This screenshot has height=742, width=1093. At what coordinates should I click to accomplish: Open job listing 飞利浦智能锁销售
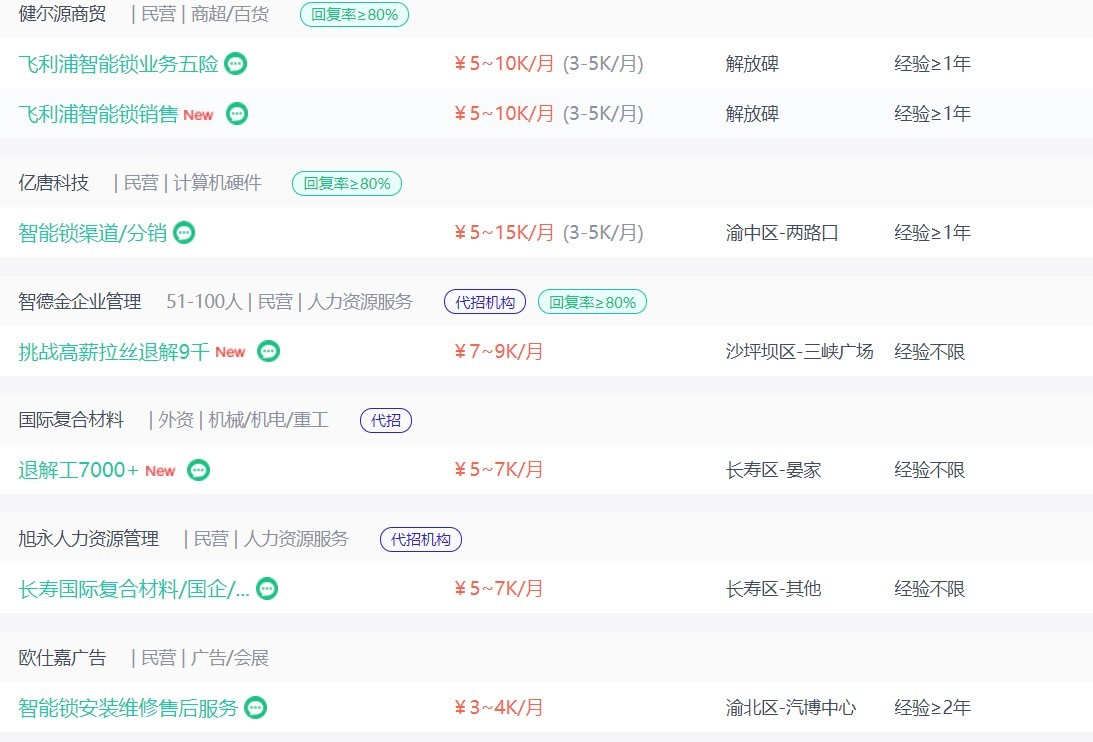(x=98, y=114)
